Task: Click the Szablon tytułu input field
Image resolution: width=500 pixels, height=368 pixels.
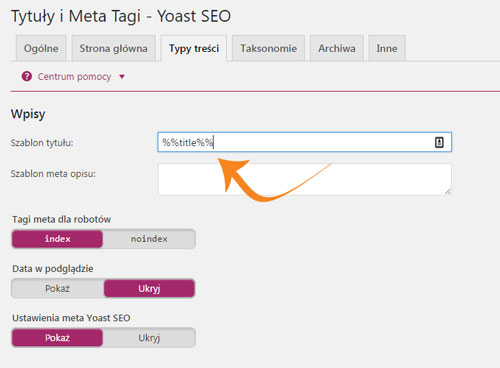Action: pos(304,142)
